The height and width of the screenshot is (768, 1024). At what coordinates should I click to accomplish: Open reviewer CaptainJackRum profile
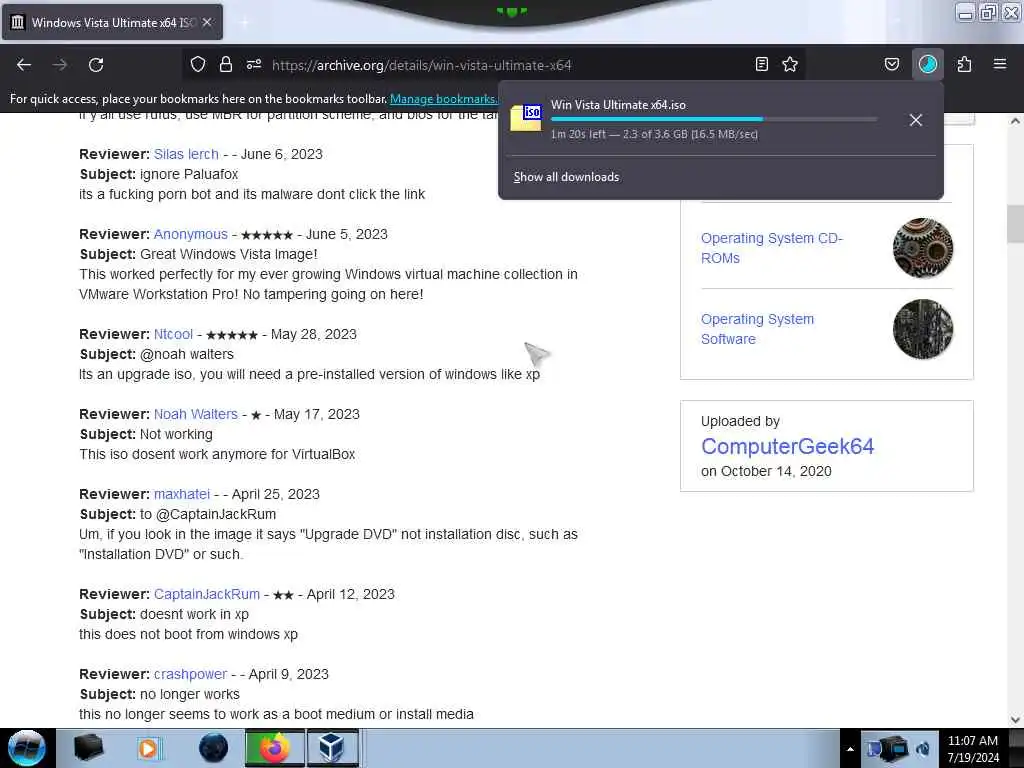click(207, 594)
